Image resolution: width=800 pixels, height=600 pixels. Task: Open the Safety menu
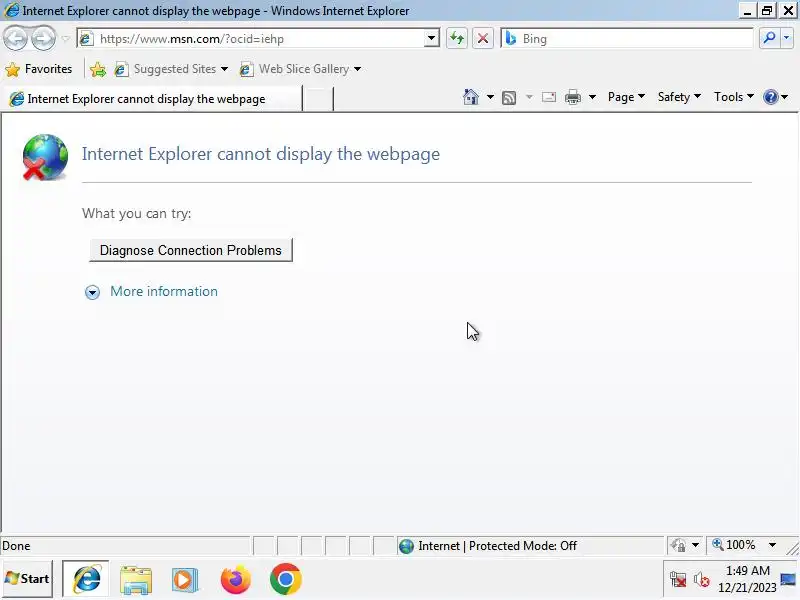point(679,96)
